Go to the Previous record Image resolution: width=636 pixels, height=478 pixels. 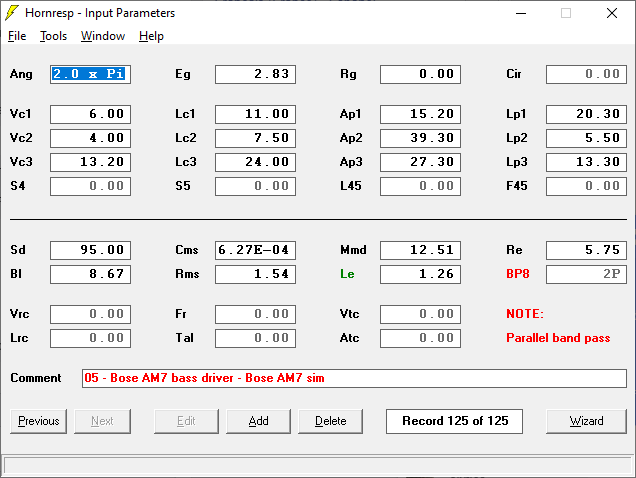39,421
